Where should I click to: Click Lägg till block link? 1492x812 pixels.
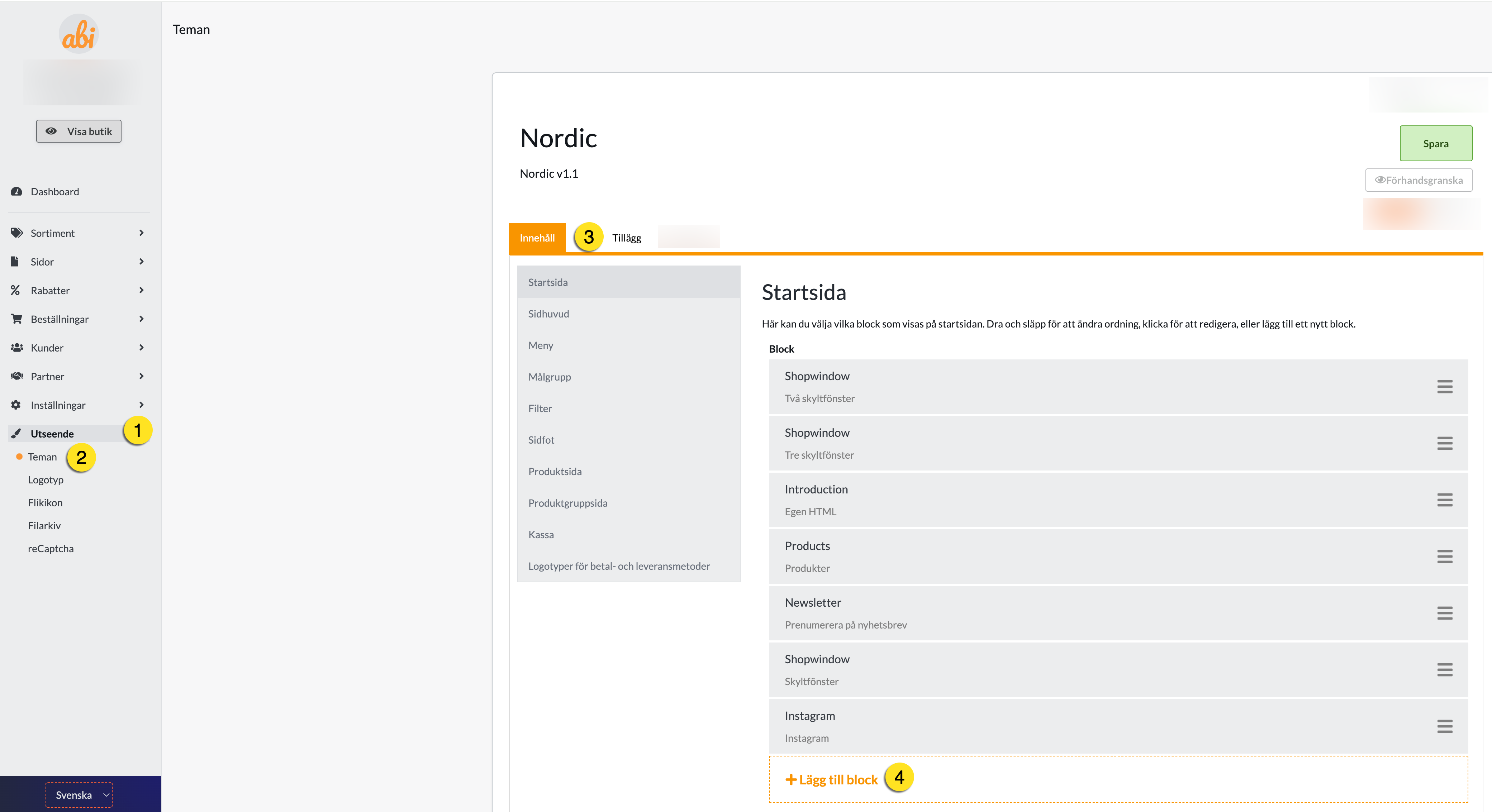(831, 780)
